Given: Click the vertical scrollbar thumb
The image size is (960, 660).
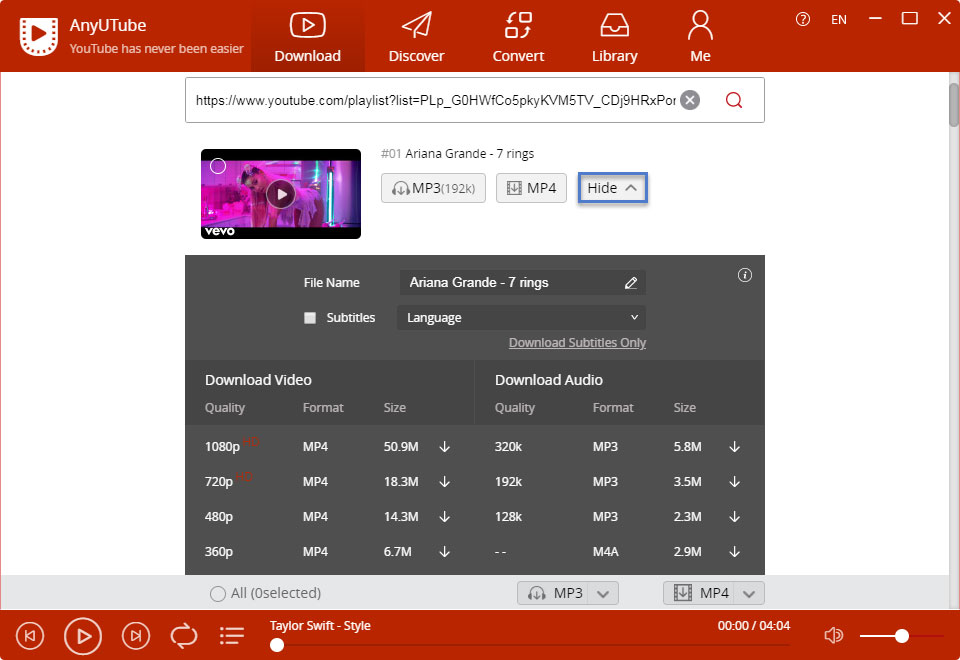Looking at the screenshot, I should click(954, 105).
